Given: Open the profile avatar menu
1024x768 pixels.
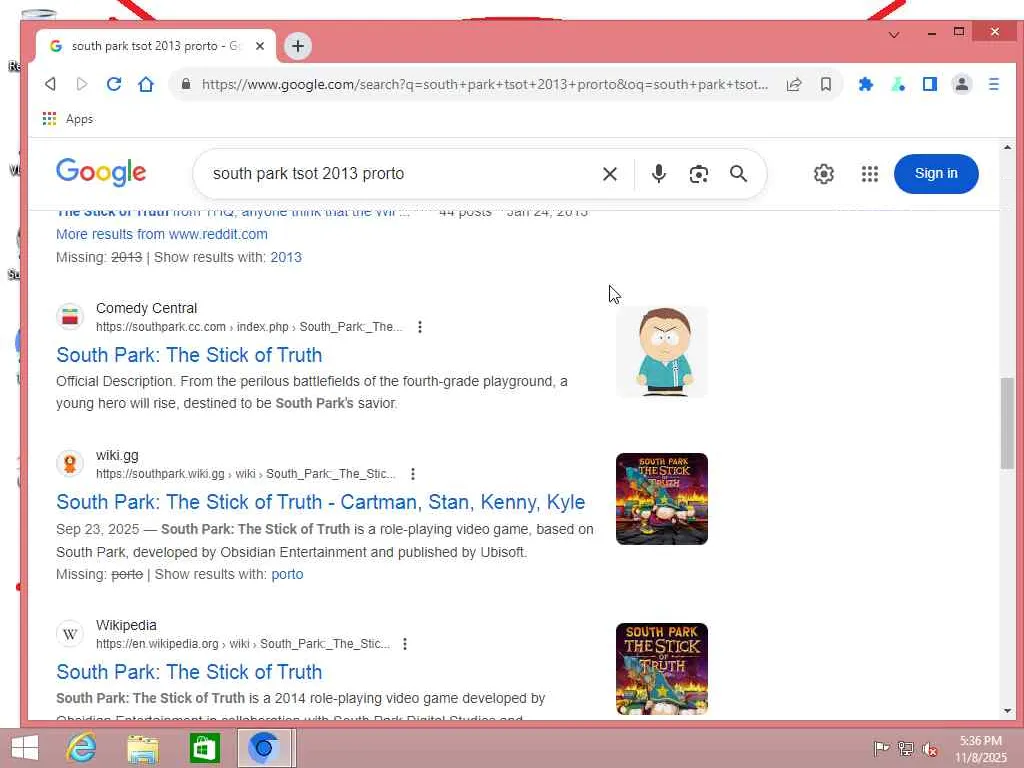Looking at the screenshot, I should tap(962, 84).
